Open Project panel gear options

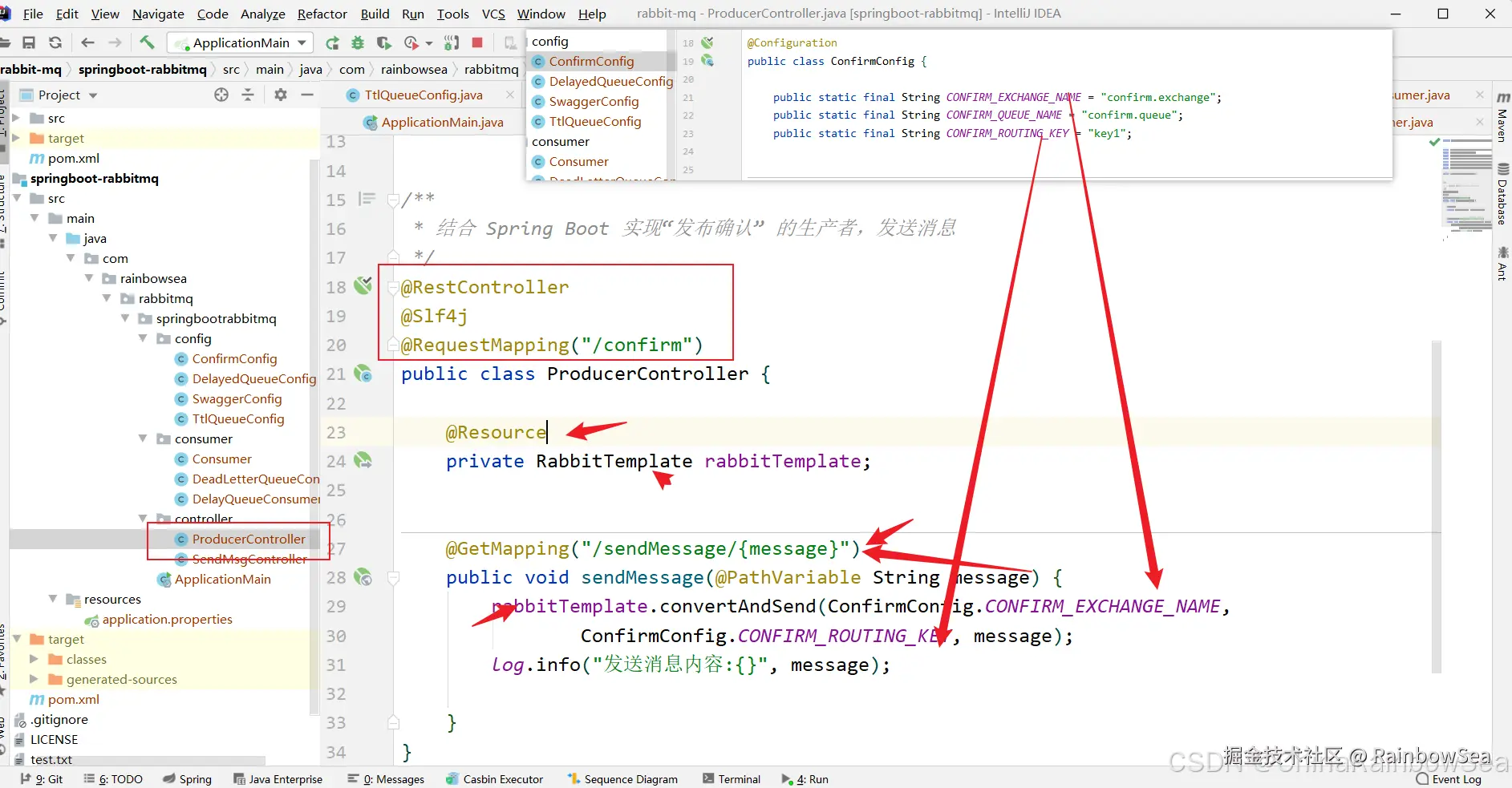point(280,95)
